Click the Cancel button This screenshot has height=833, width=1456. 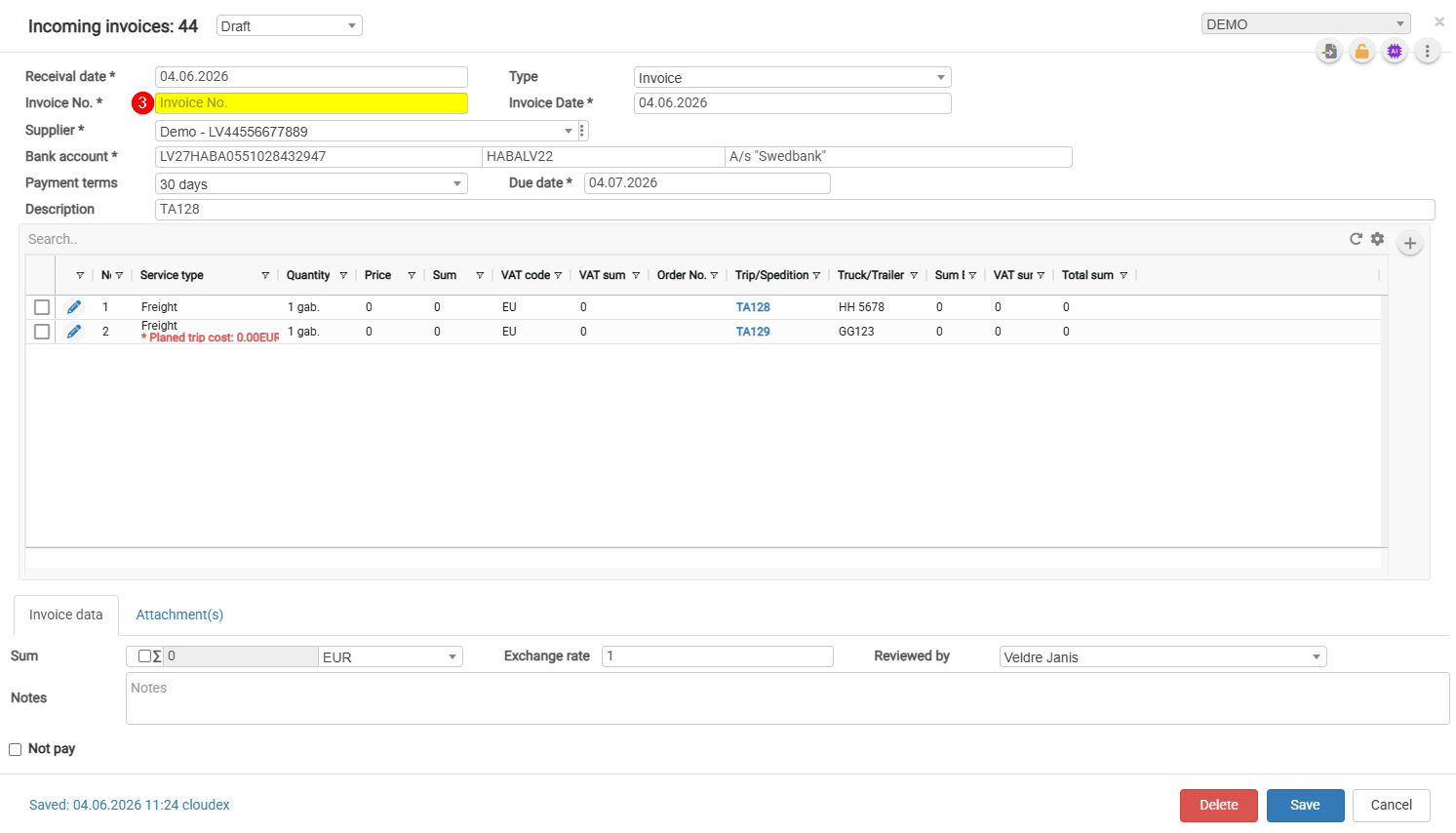[1392, 806]
